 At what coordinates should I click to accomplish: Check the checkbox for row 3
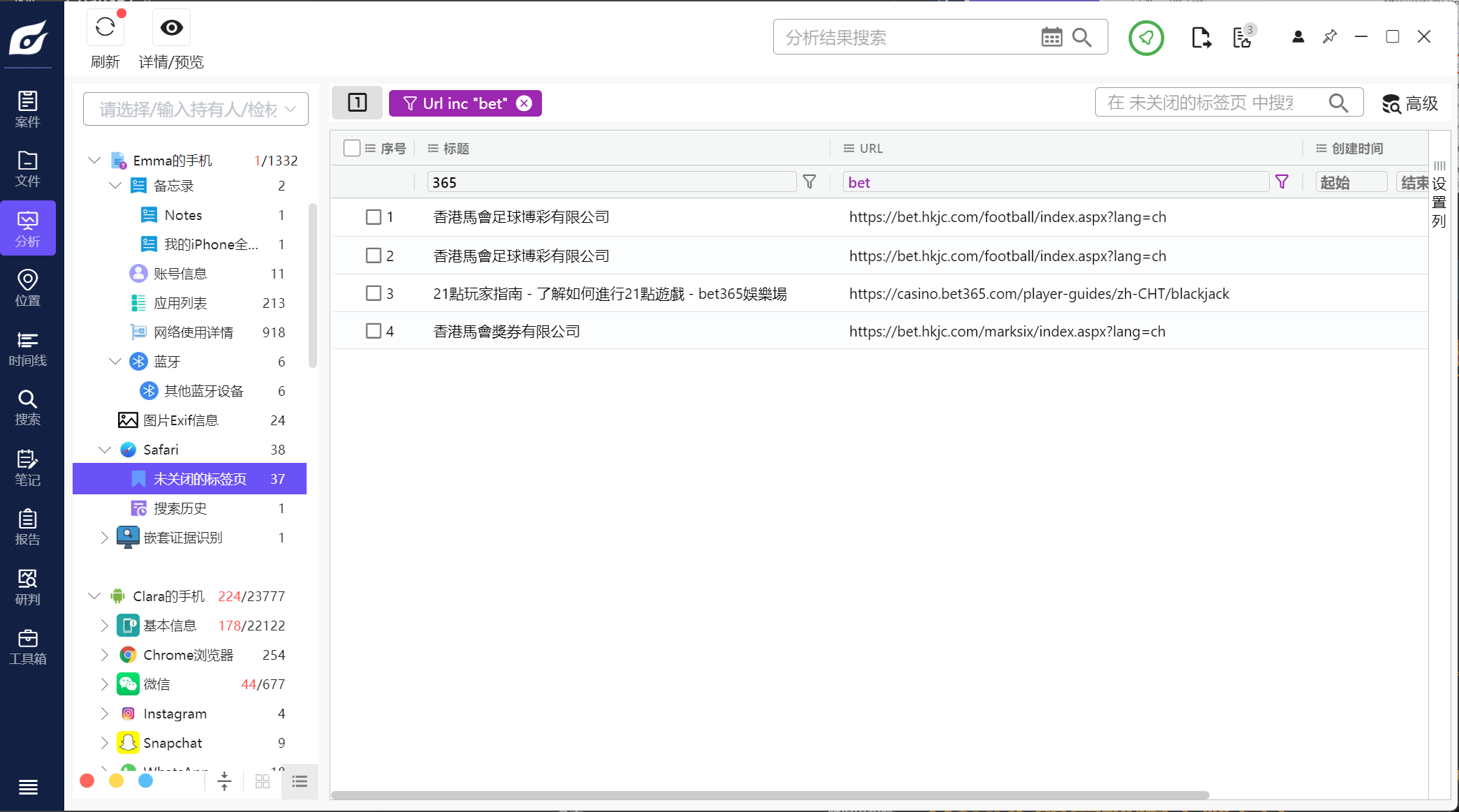click(374, 293)
